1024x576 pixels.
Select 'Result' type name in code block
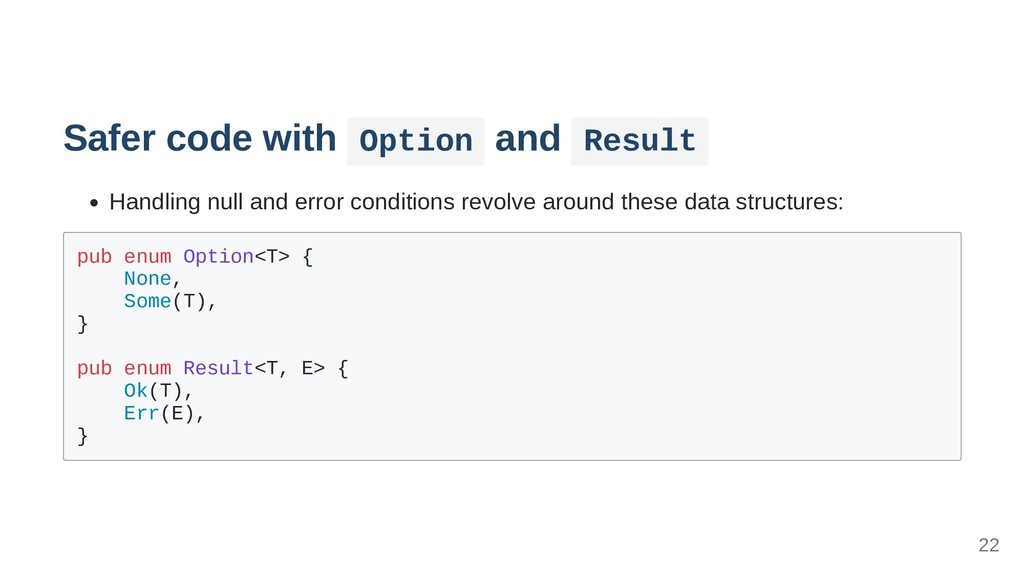[218, 368]
